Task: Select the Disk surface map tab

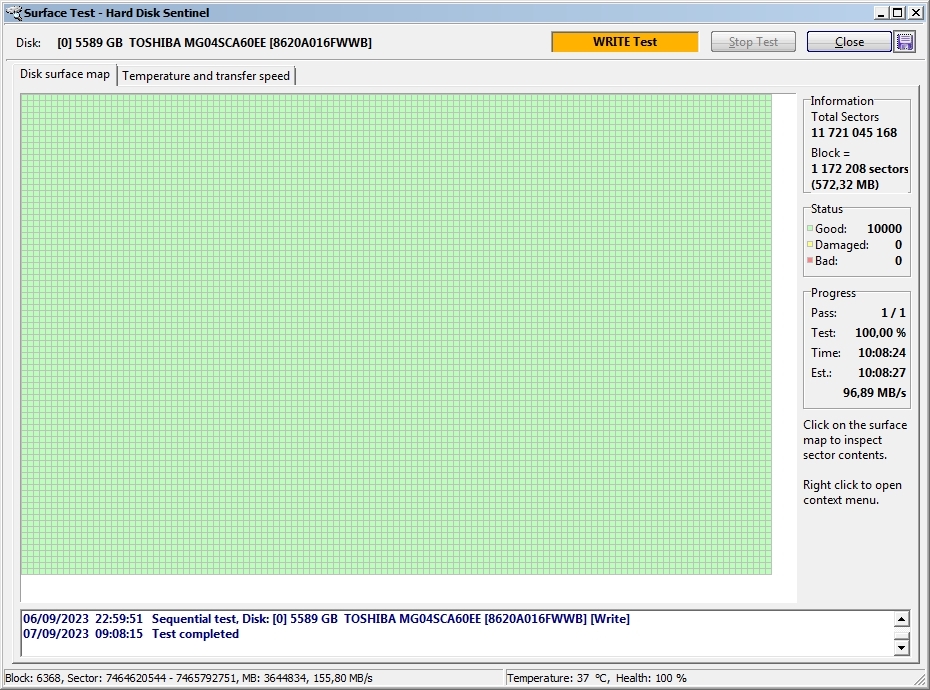Action: click(x=65, y=75)
